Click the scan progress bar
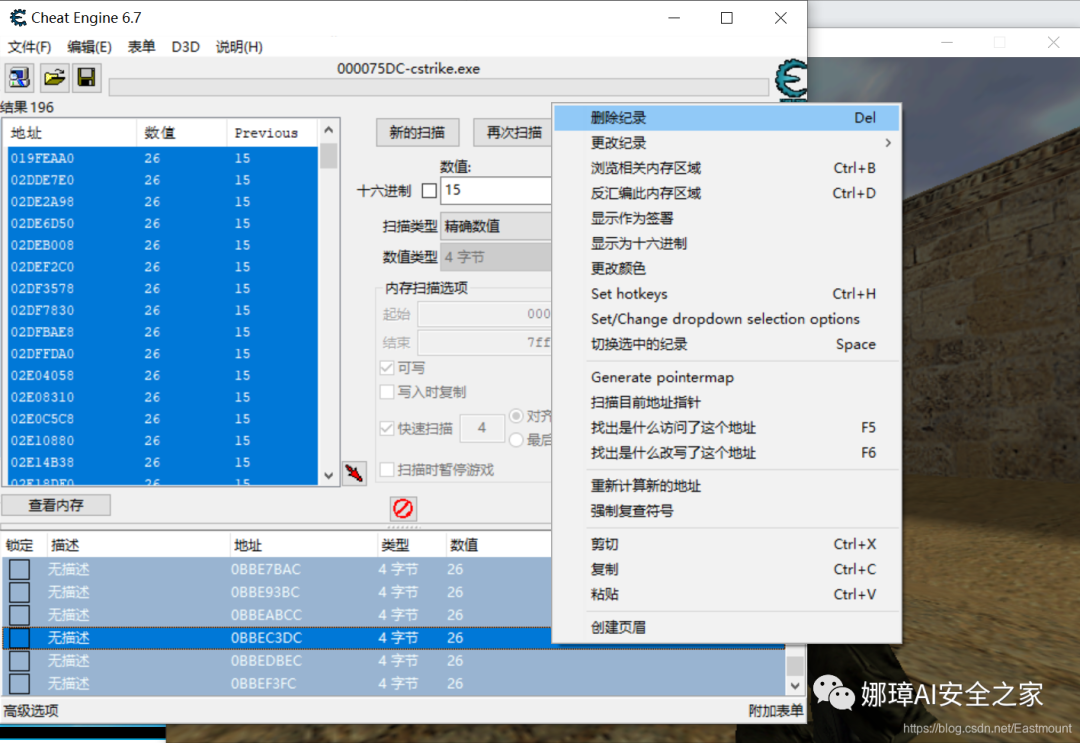This screenshot has height=743, width=1080. (439, 87)
